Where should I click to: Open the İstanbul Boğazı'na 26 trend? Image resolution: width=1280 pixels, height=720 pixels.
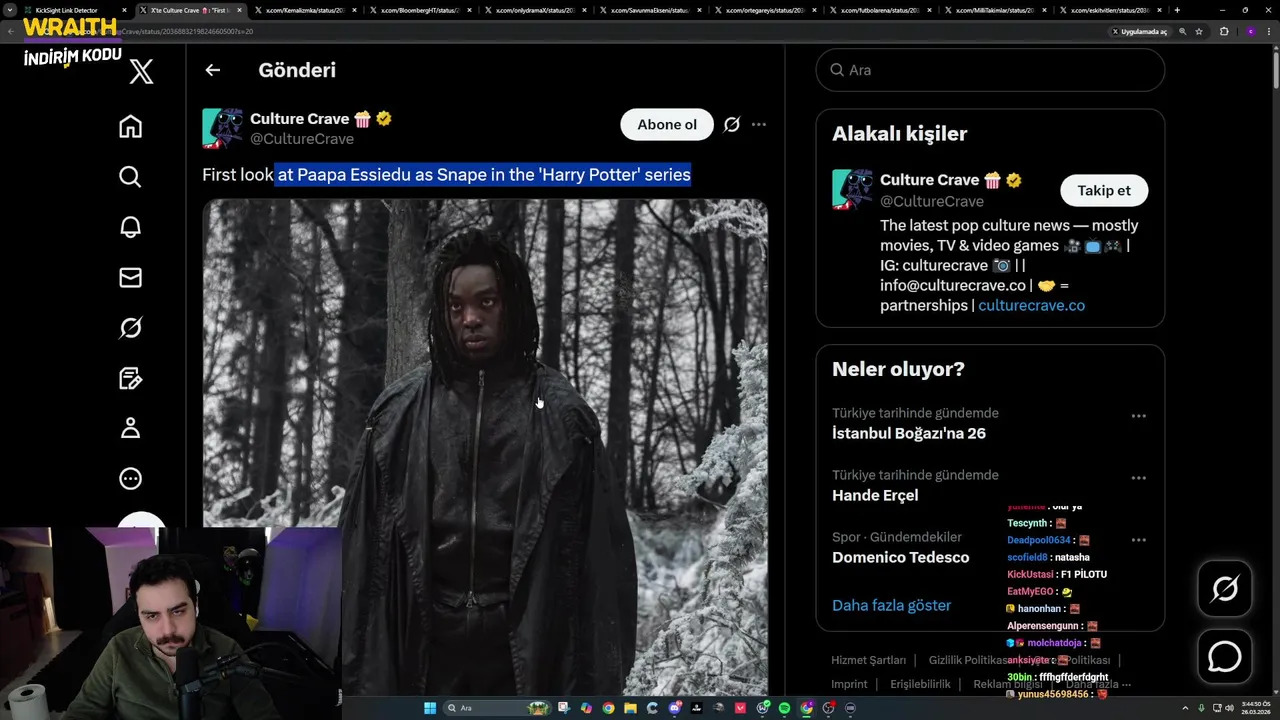click(x=909, y=433)
